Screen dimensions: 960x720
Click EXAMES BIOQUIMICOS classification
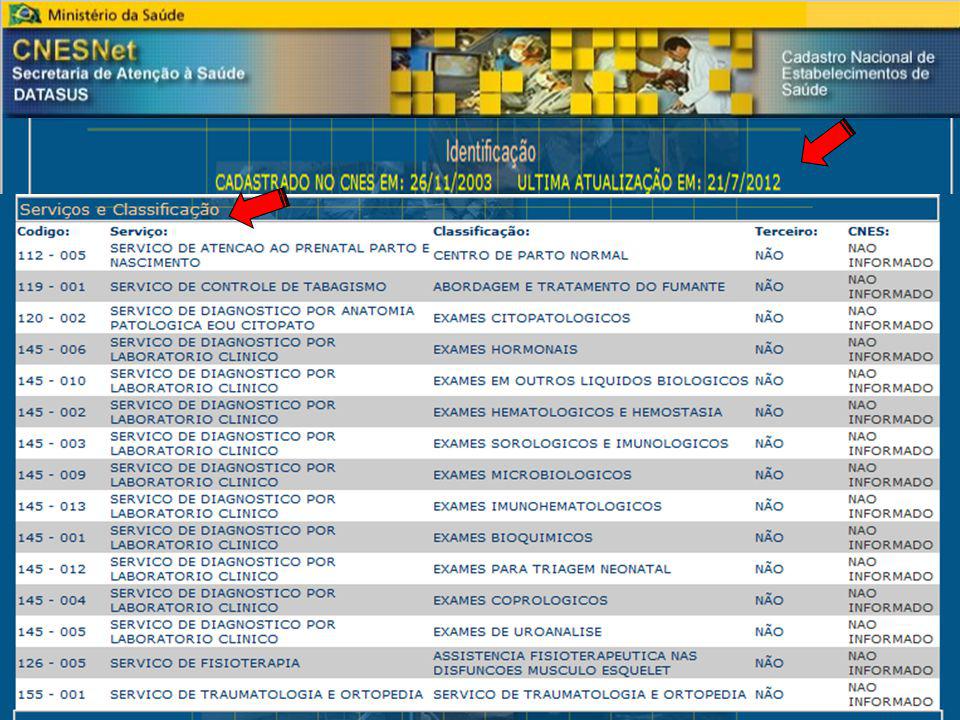tap(513, 538)
